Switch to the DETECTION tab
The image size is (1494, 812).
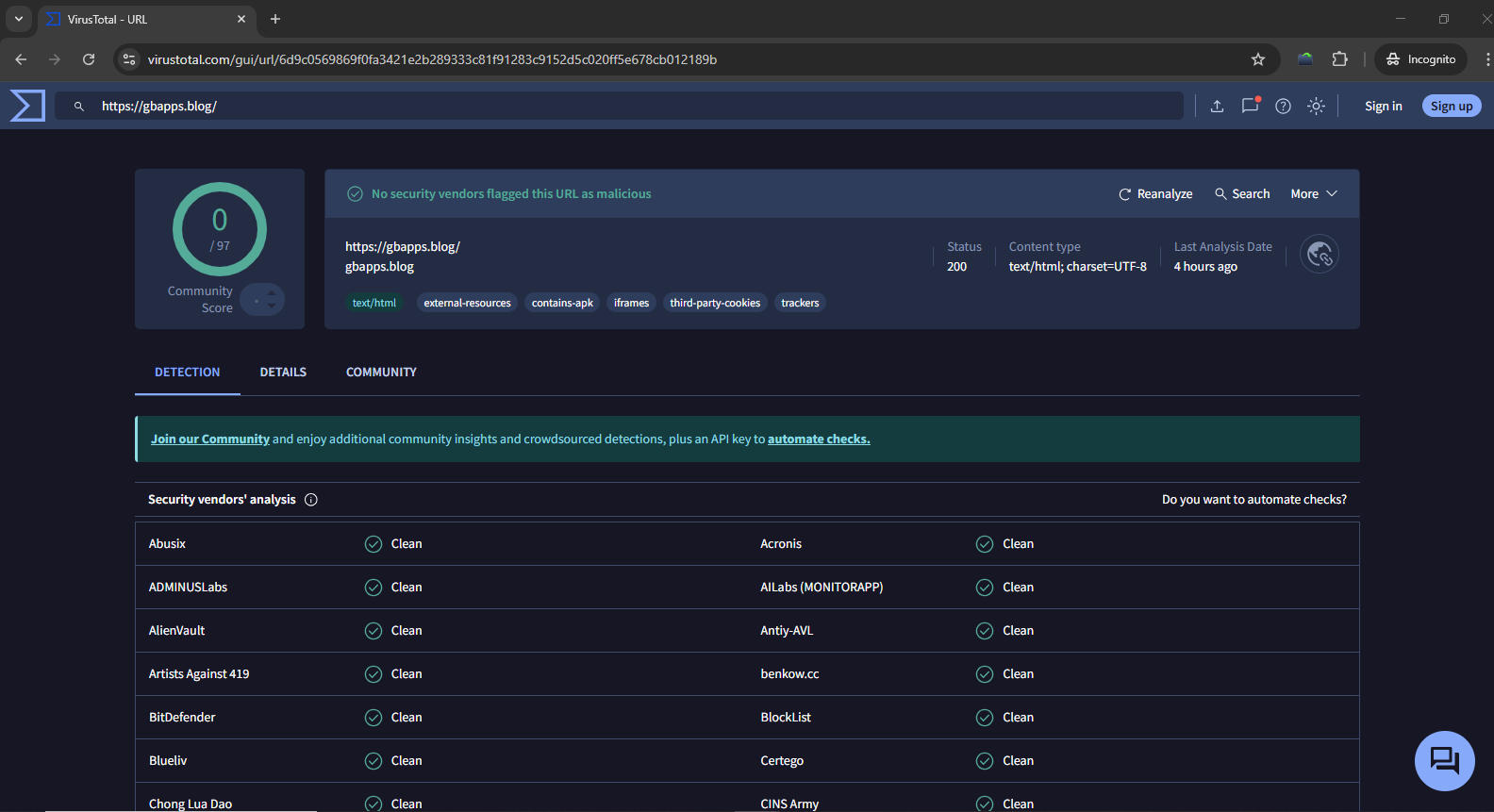click(188, 373)
